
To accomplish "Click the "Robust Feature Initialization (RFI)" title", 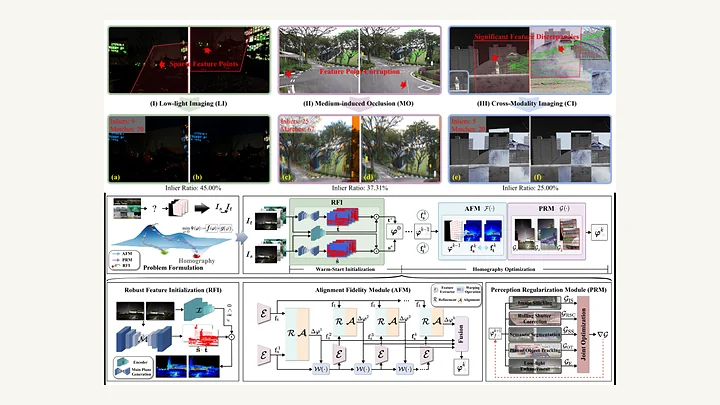I will 173,290.
